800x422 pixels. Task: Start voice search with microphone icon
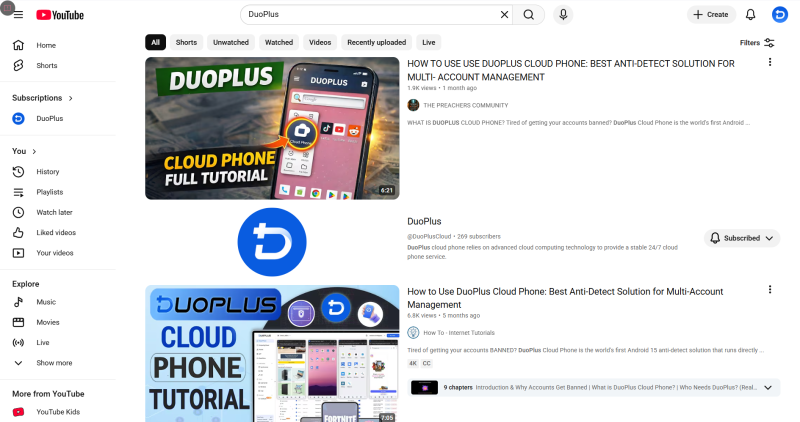[563, 14]
